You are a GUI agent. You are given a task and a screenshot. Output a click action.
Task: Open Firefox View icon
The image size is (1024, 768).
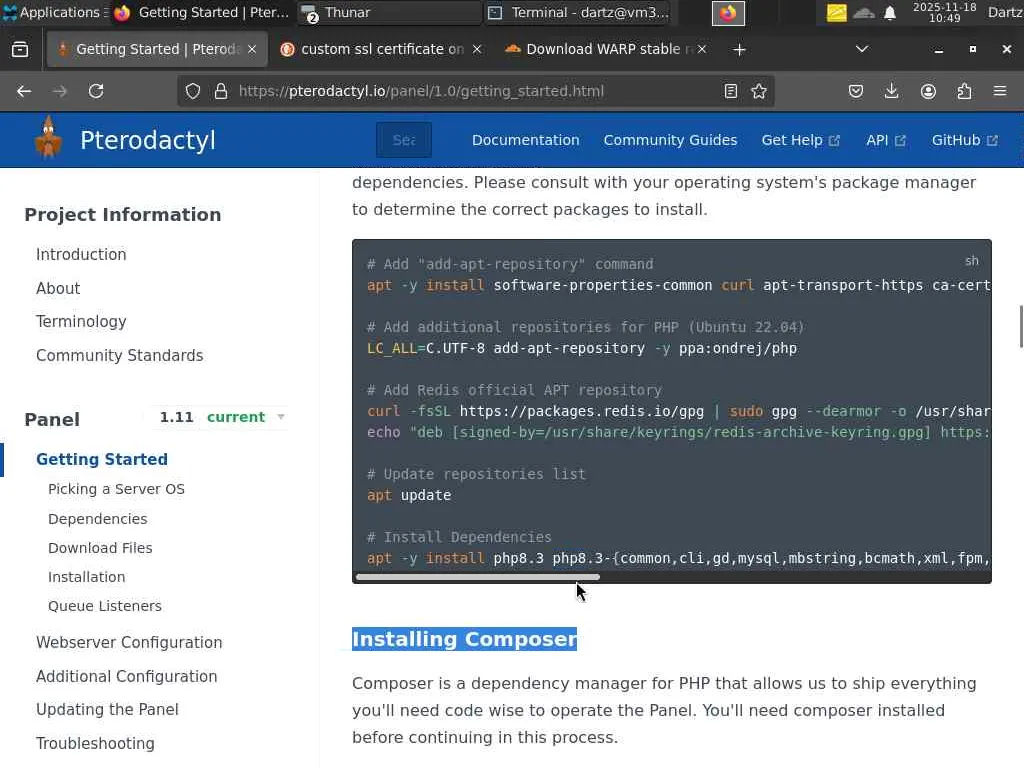pos(20,50)
